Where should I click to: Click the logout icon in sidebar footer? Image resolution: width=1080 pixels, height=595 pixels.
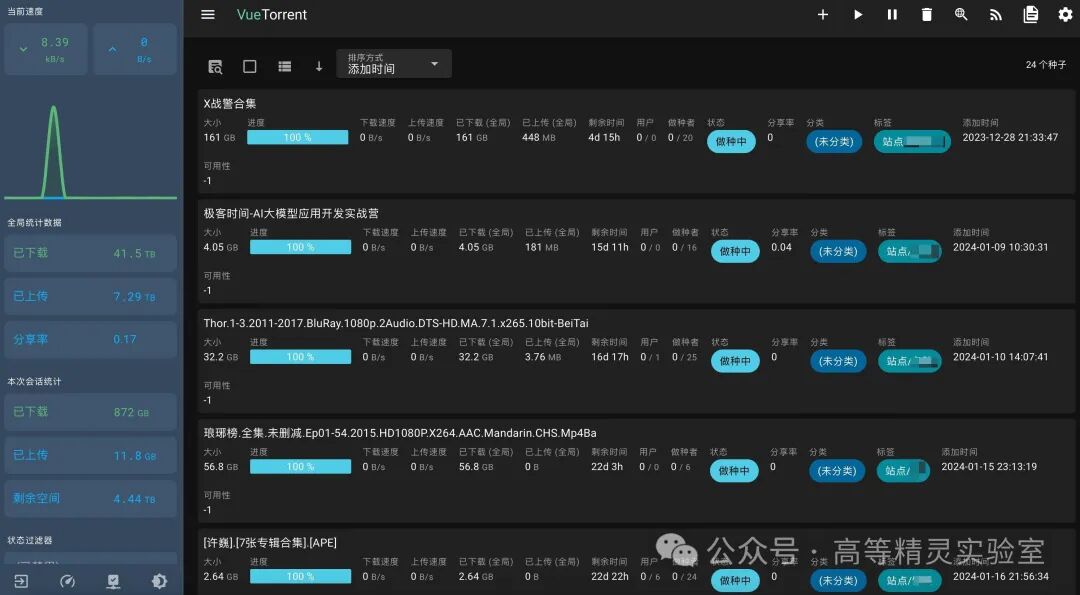[x=21, y=581]
